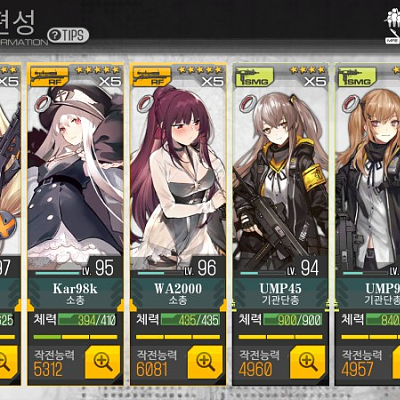
Task: Click Kar98k's magnifier detail icon
Action: coord(103,362)
